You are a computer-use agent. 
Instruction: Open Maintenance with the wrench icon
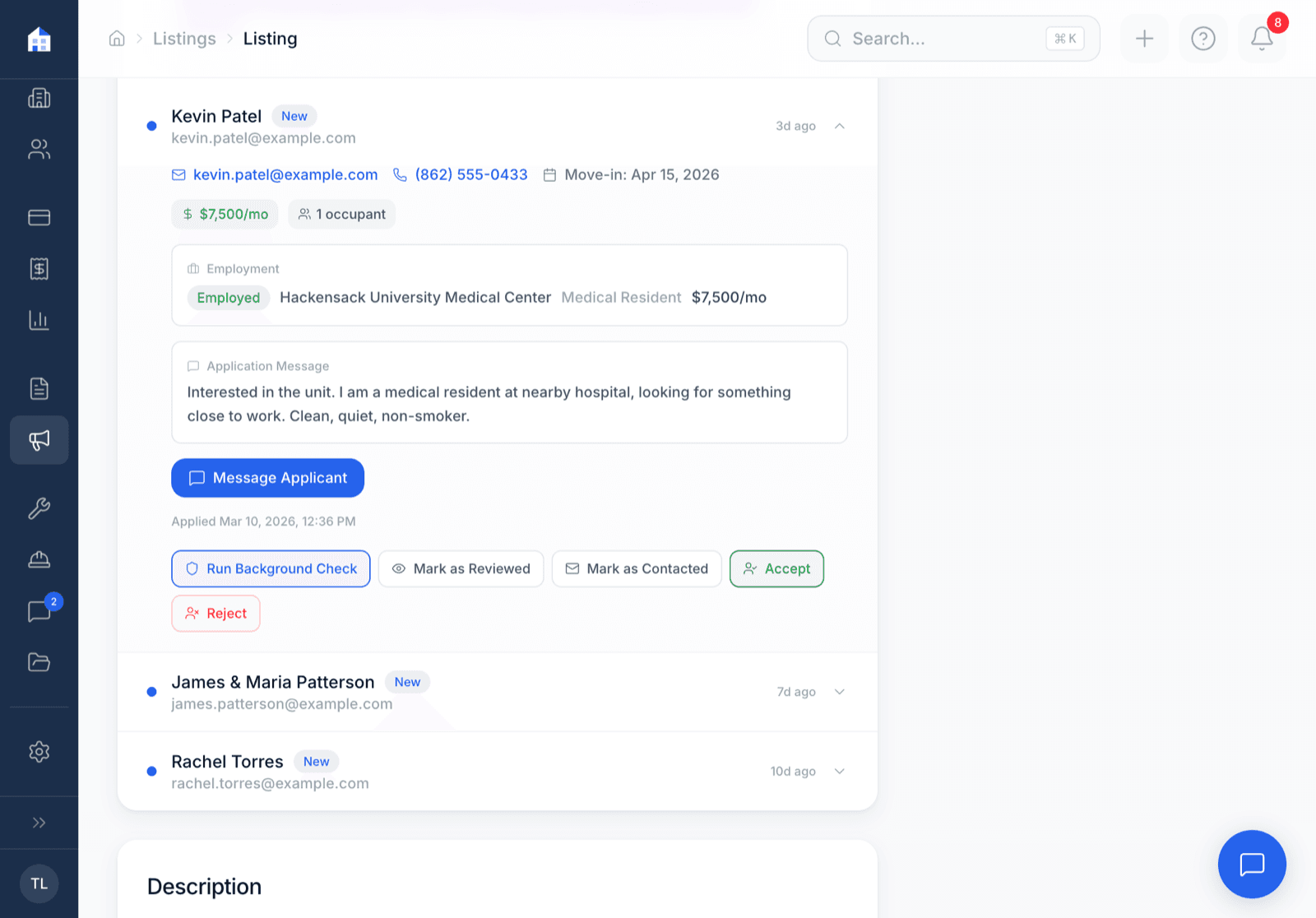pos(39,508)
